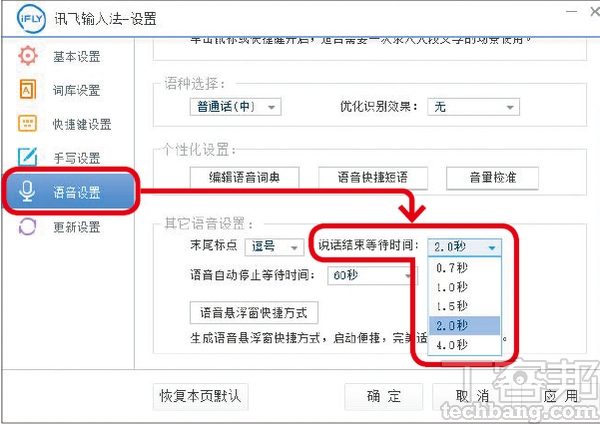Choose 1.0秒 in the list

click(x=465, y=287)
